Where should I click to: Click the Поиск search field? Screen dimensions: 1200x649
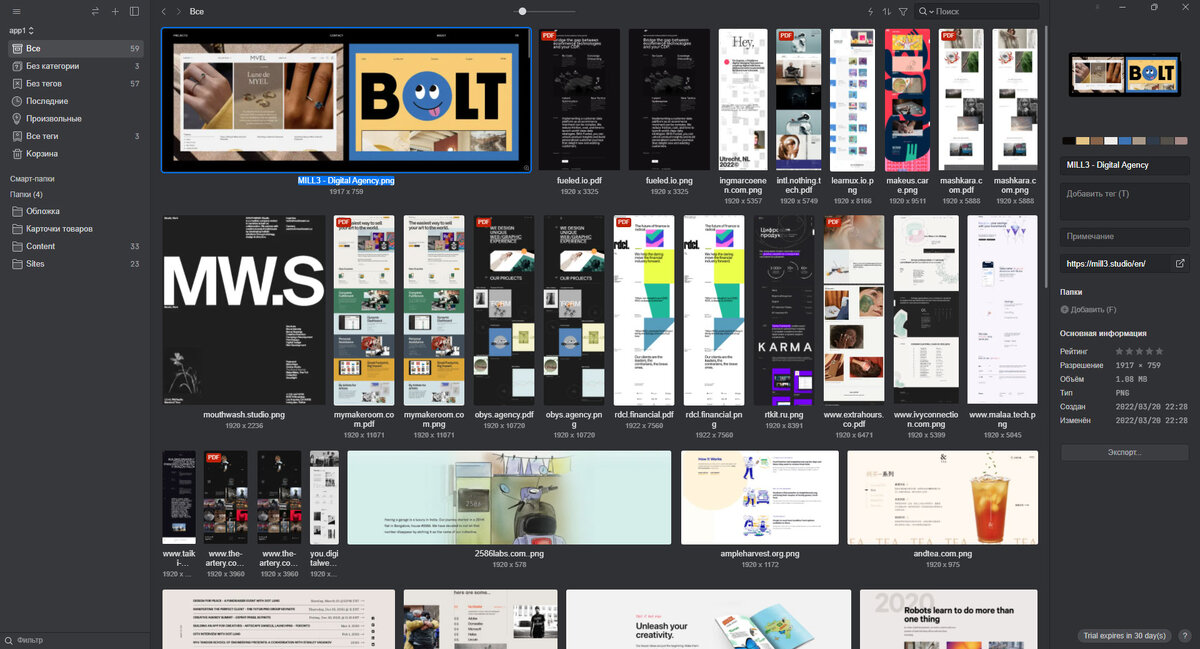[x=975, y=11]
